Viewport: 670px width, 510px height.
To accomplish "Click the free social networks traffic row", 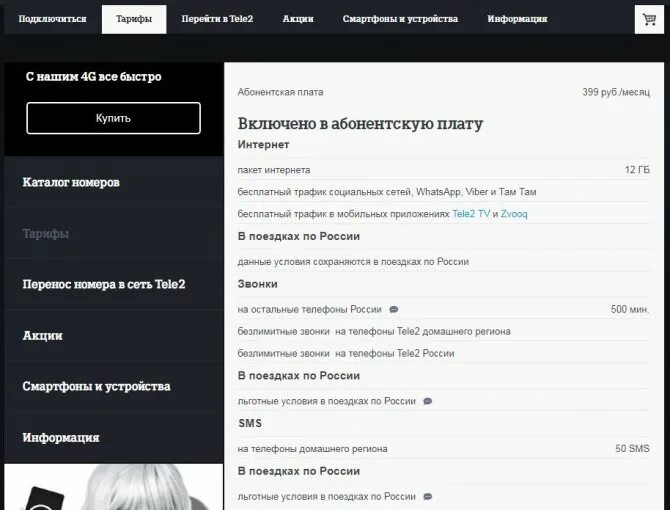I will click(387, 192).
